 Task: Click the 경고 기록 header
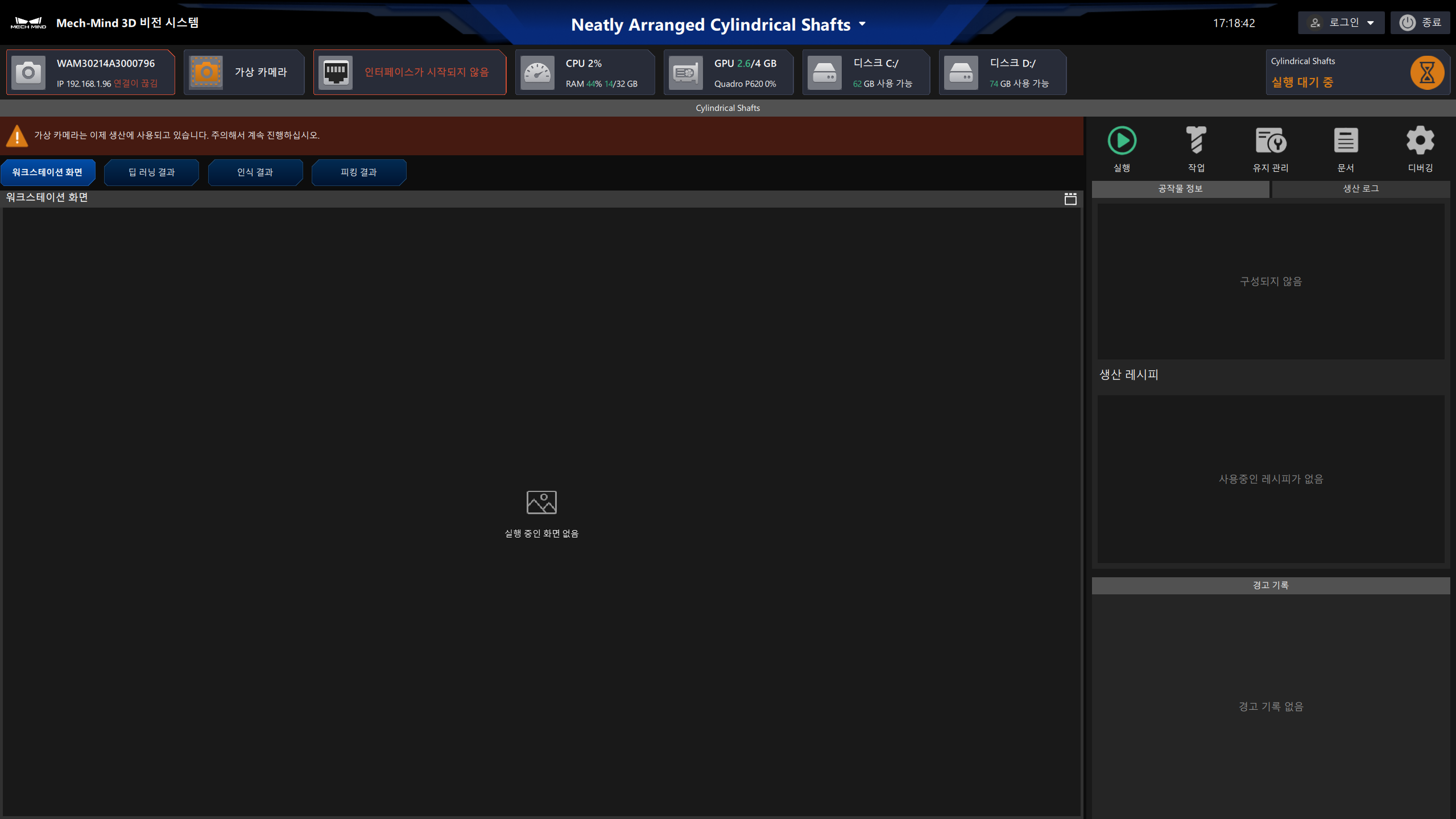click(1271, 586)
